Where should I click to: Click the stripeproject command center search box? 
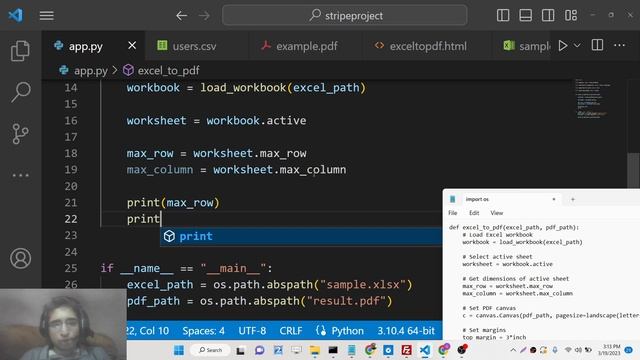click(x=344, y=16)
